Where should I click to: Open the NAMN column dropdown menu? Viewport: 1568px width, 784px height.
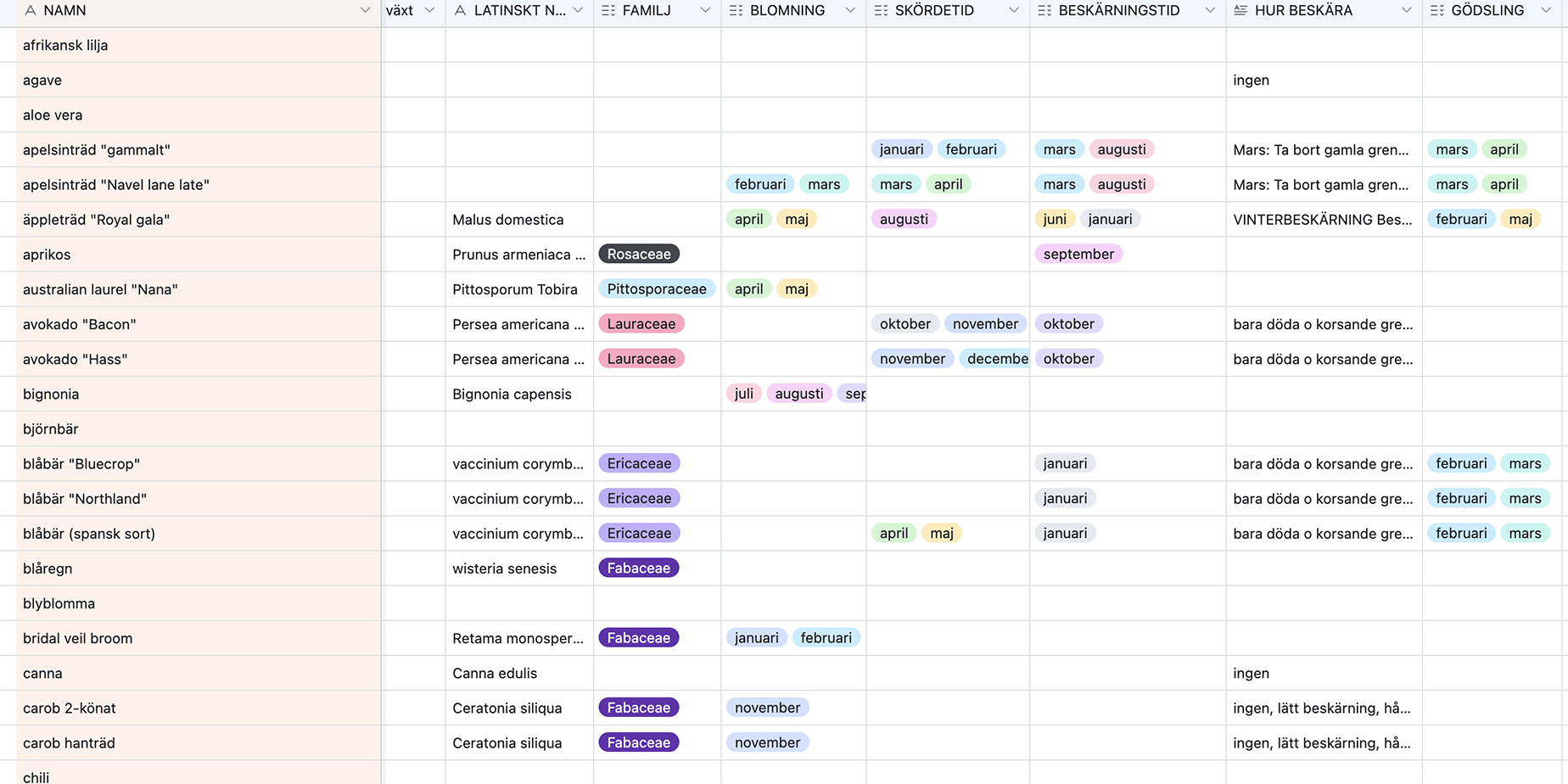366,10
